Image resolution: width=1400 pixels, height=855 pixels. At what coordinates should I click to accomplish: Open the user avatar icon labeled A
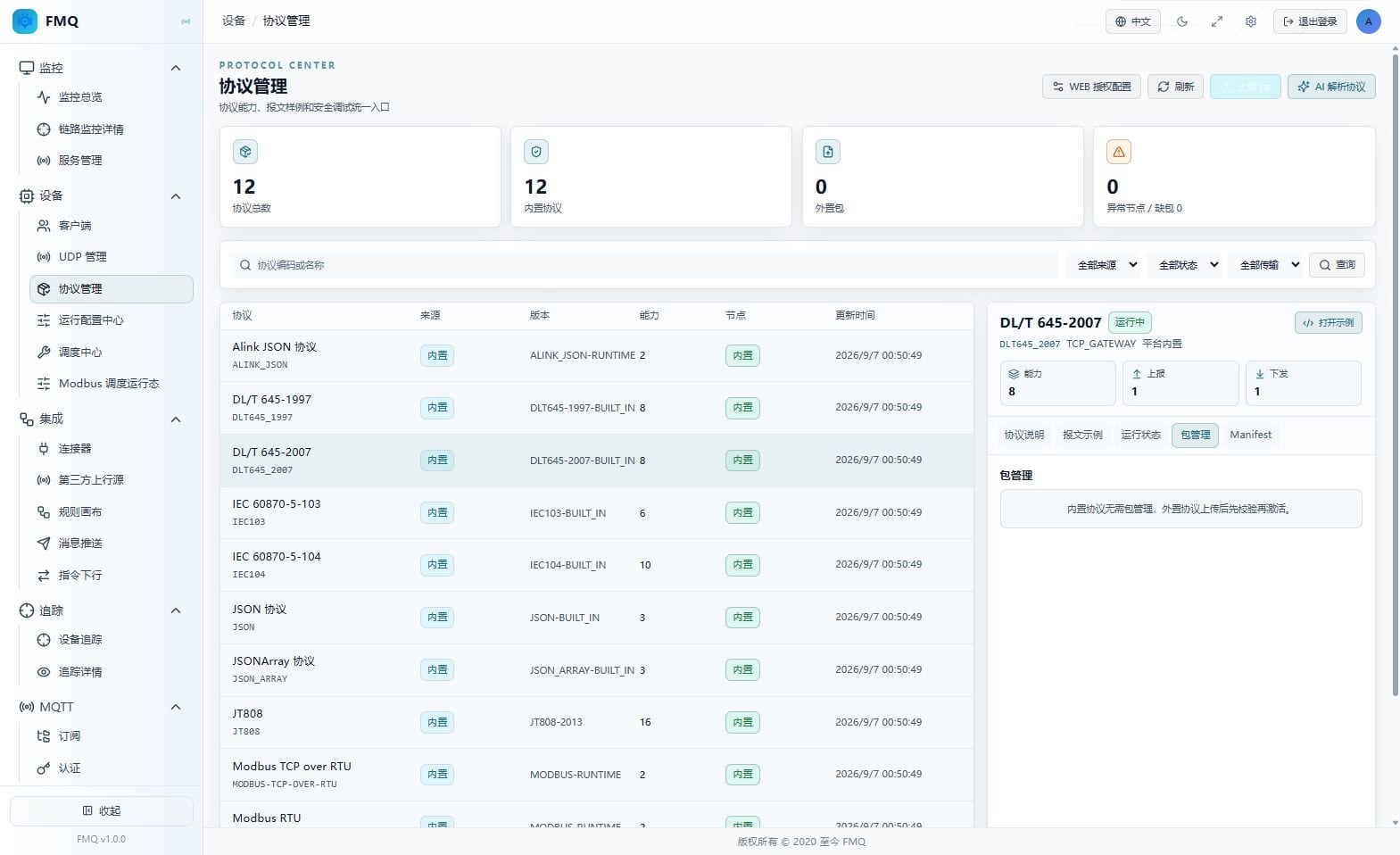coord(1368,21)
